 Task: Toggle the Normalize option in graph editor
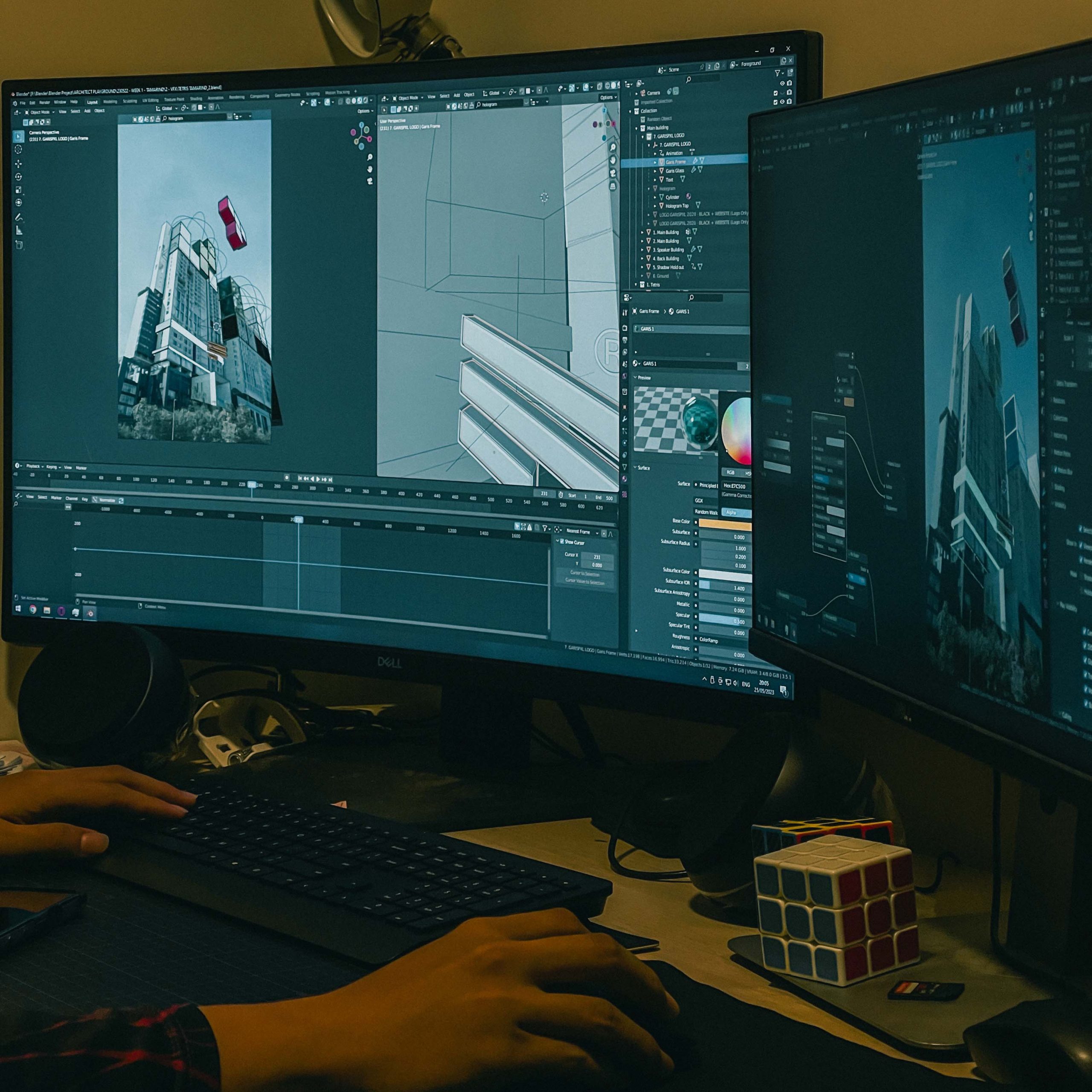106,500
